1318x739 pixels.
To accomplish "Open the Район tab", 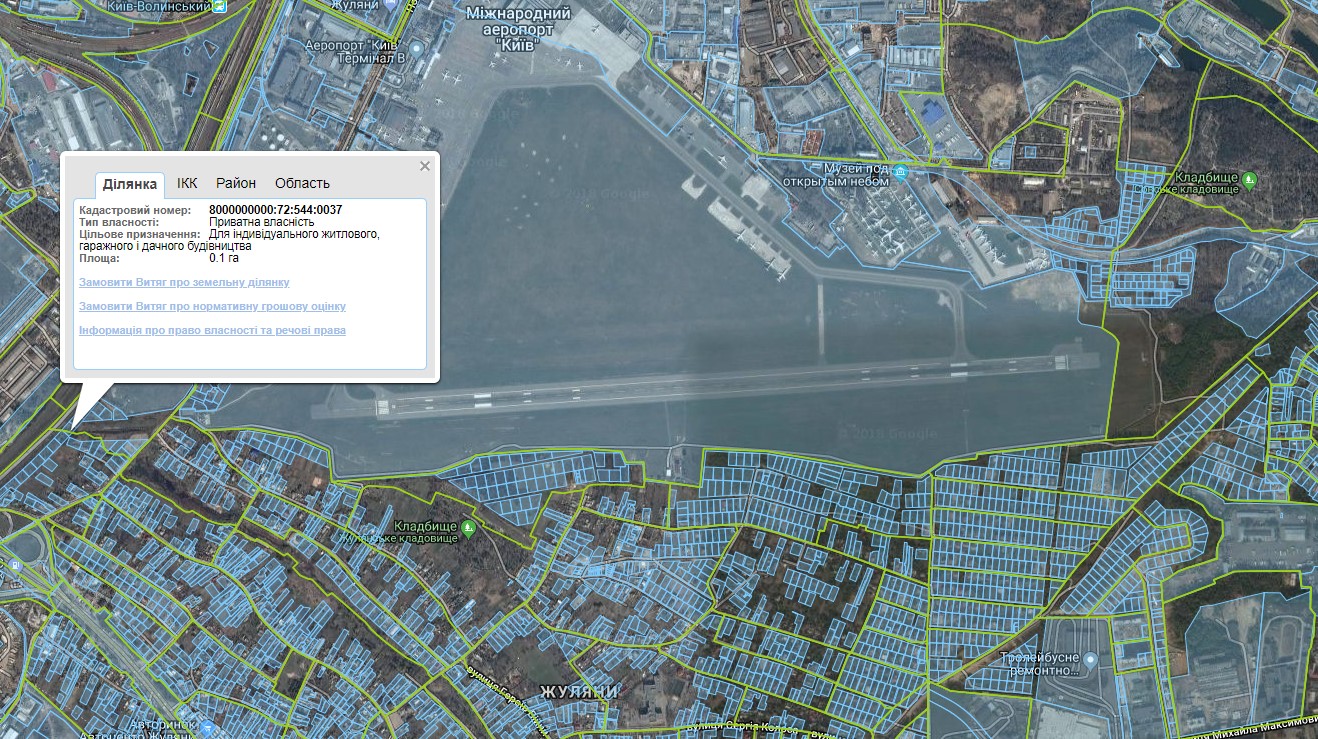I will click(236, 184).
